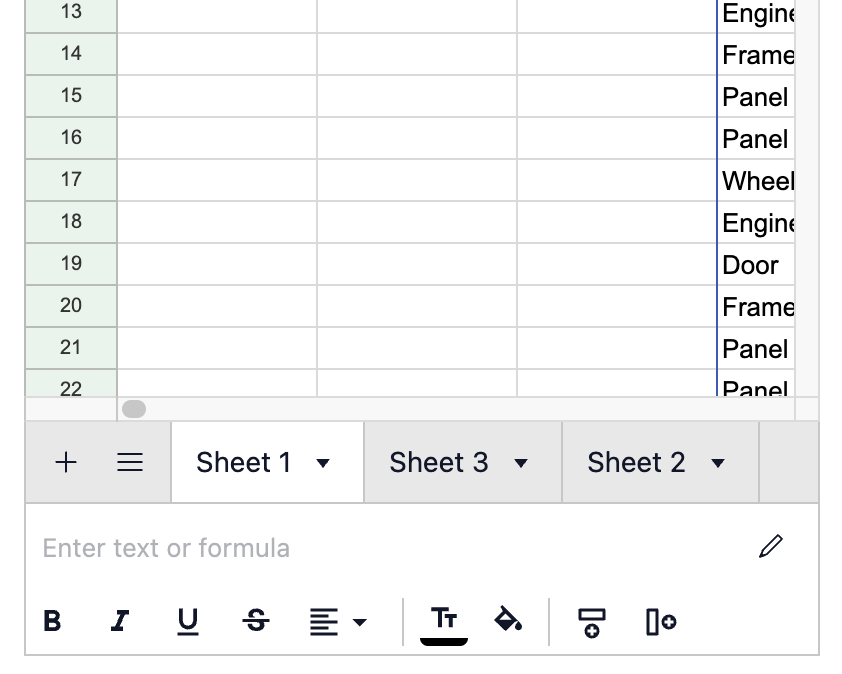Select row 17 header
This screenshot has width=842, height=674.
[71, 180]
